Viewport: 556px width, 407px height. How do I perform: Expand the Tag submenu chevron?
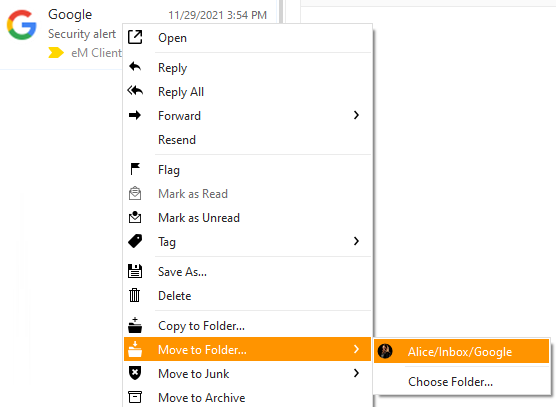tap(356, 241)
